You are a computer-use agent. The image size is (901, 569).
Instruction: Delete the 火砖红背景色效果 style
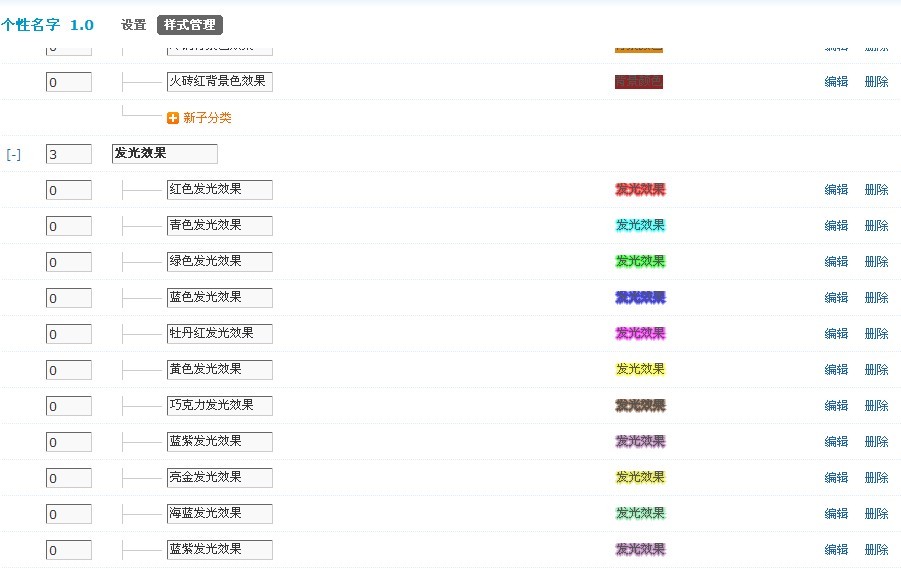click(876, 82)
